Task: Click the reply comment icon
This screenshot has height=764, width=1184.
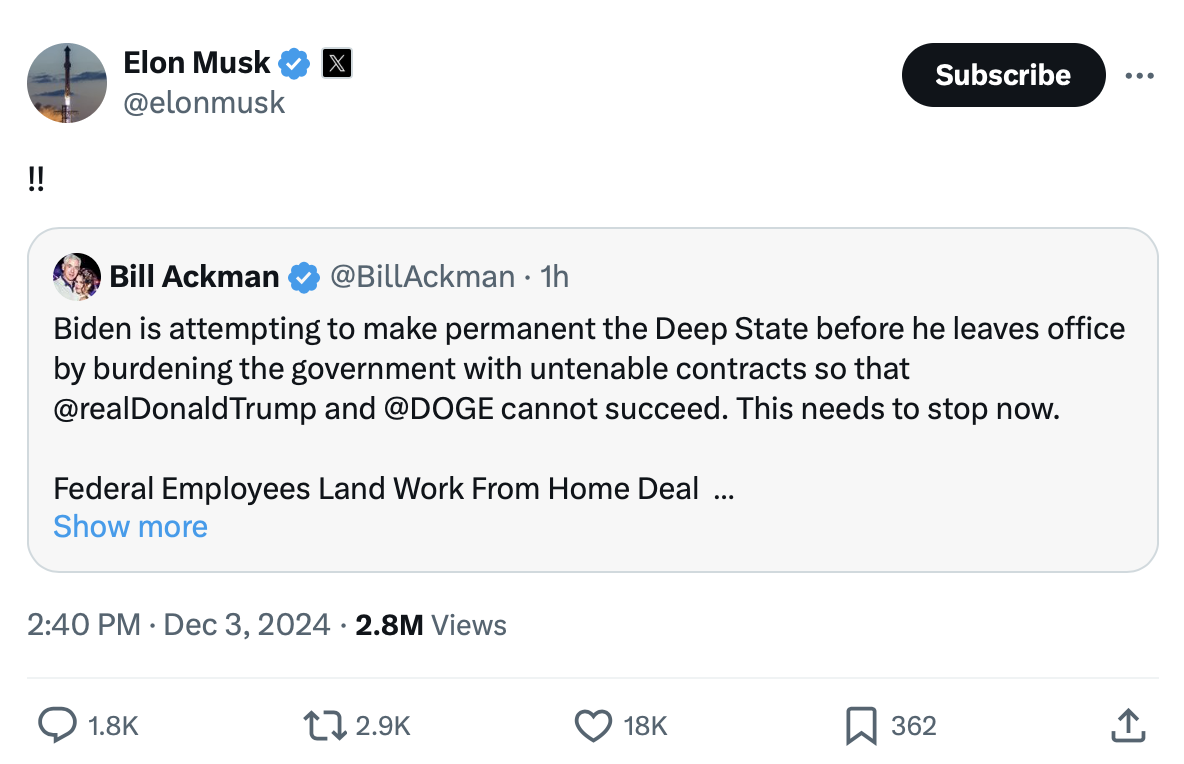Action: click(57, 725)
